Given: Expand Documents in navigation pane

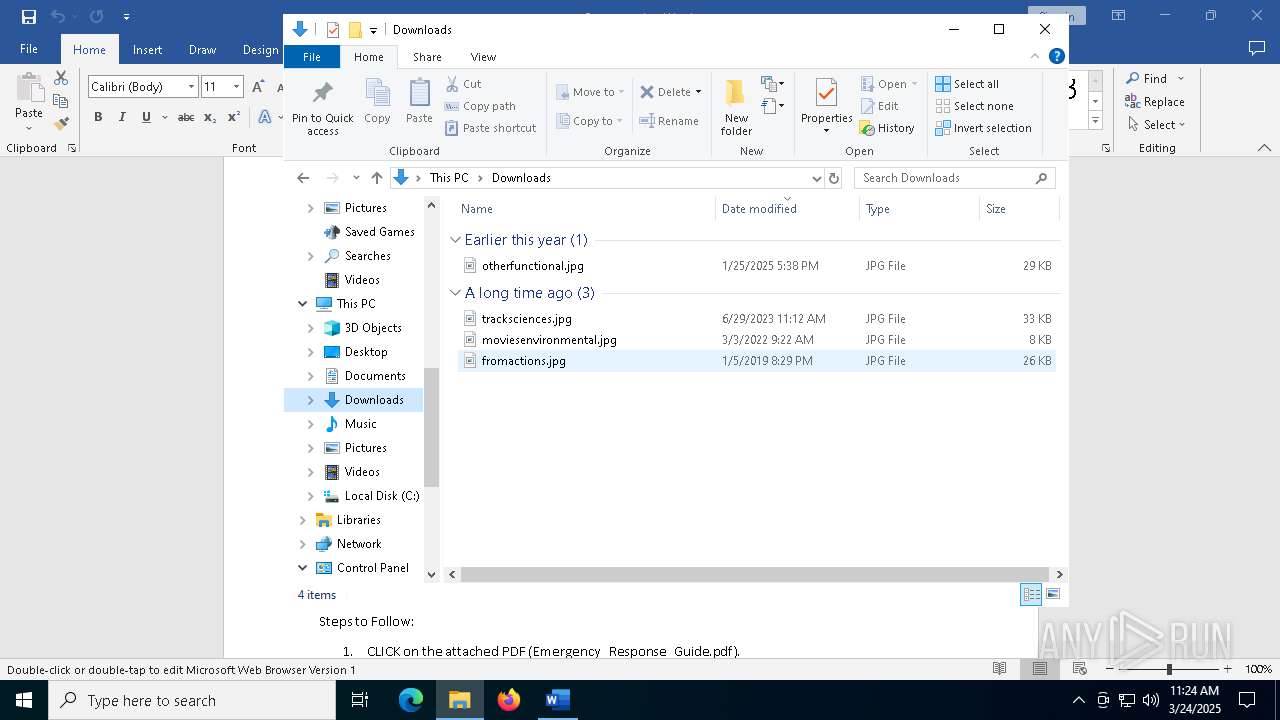Looking at the screenshot, I should pos(311,376).
